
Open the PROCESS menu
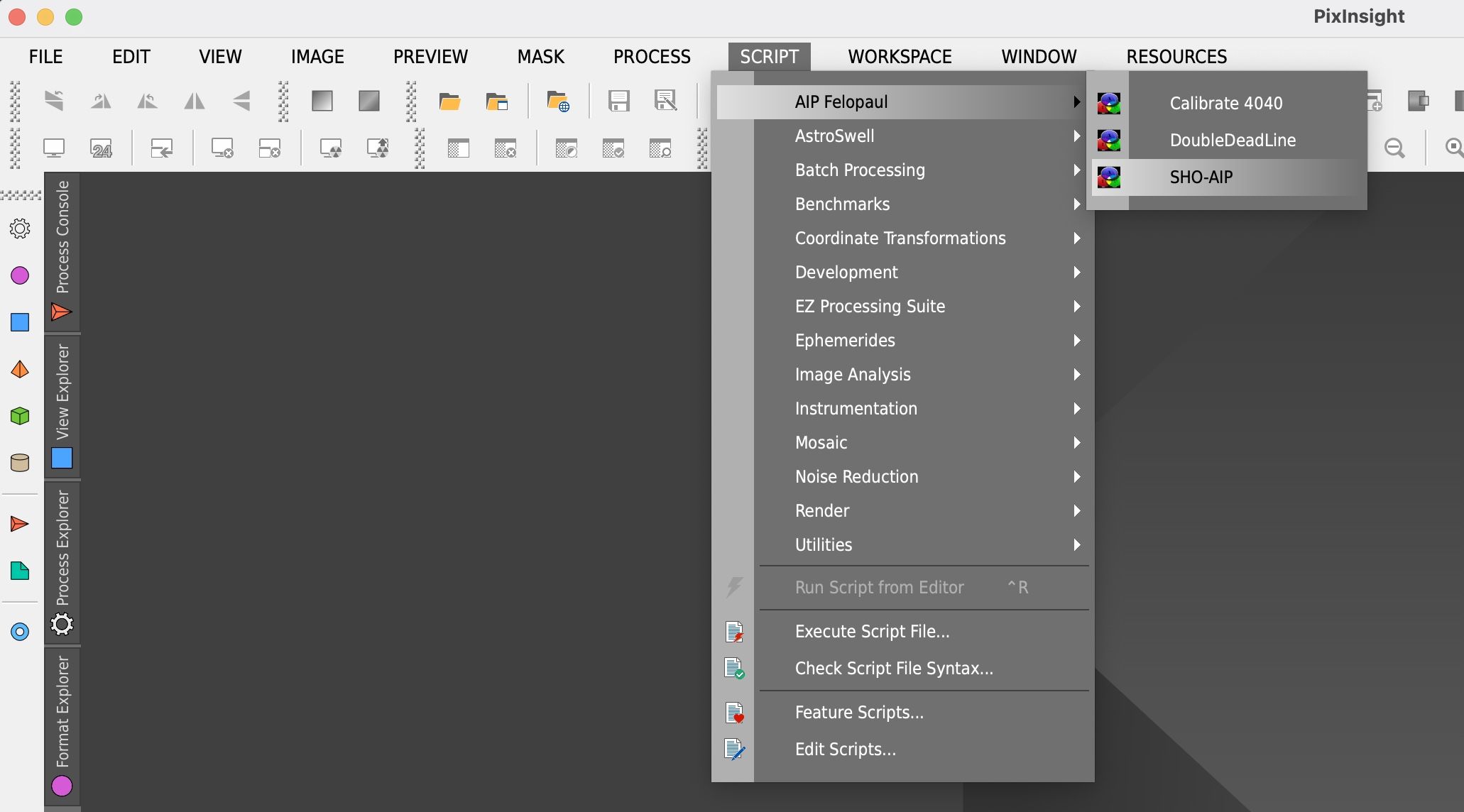click(x=652, y=57)
